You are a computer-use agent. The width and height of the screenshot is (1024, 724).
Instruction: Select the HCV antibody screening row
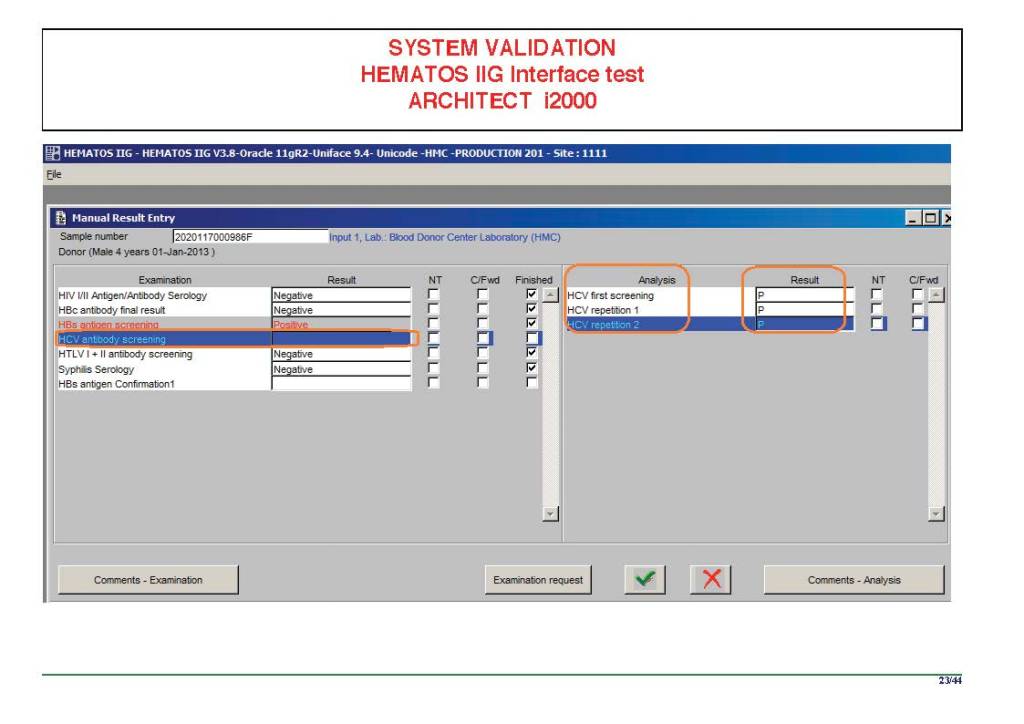(x=164, y=340)
